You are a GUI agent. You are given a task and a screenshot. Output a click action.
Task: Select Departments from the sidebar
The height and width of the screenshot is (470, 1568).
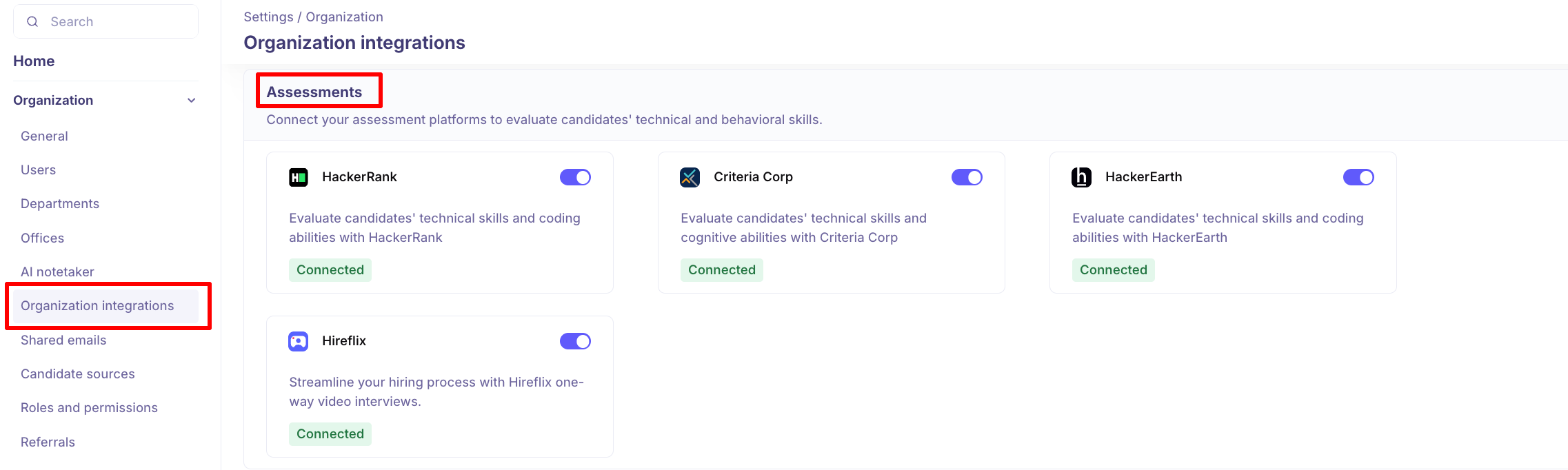60,204
